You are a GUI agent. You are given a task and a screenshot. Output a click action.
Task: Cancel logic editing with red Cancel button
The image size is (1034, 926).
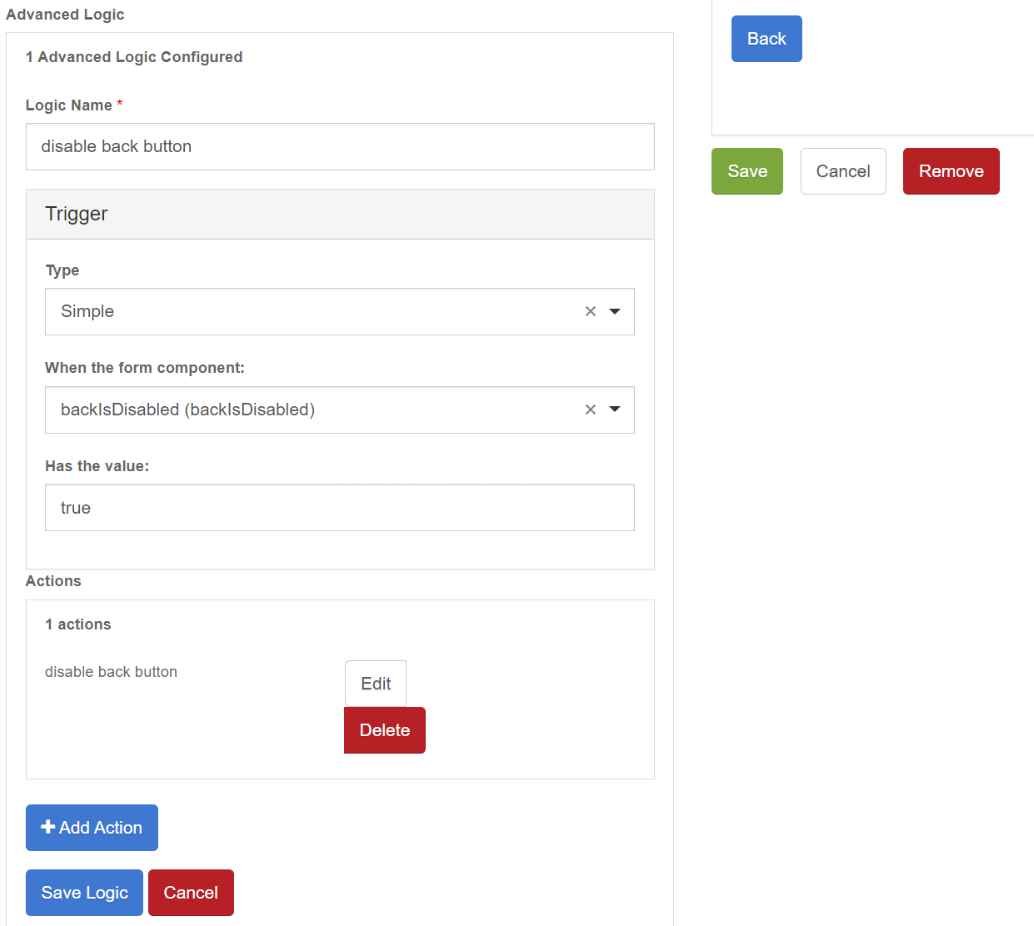coord(191,893)
